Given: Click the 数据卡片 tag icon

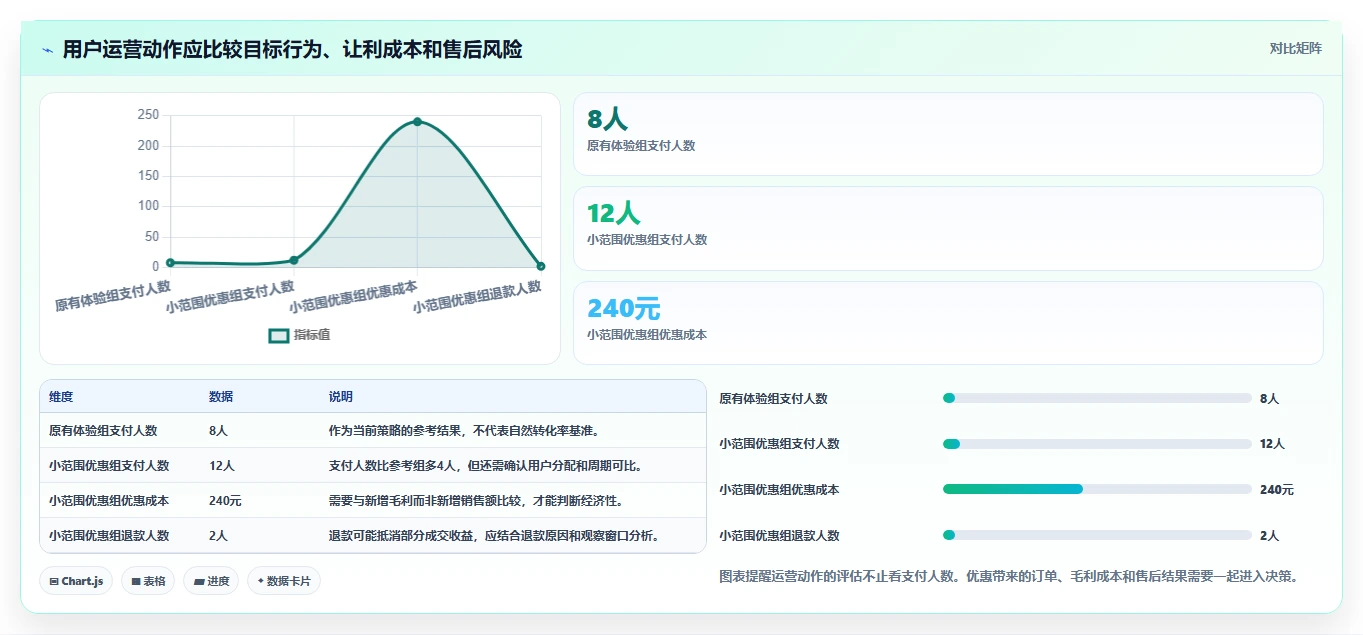Looking at the screenshot, I should pos(261,580).
